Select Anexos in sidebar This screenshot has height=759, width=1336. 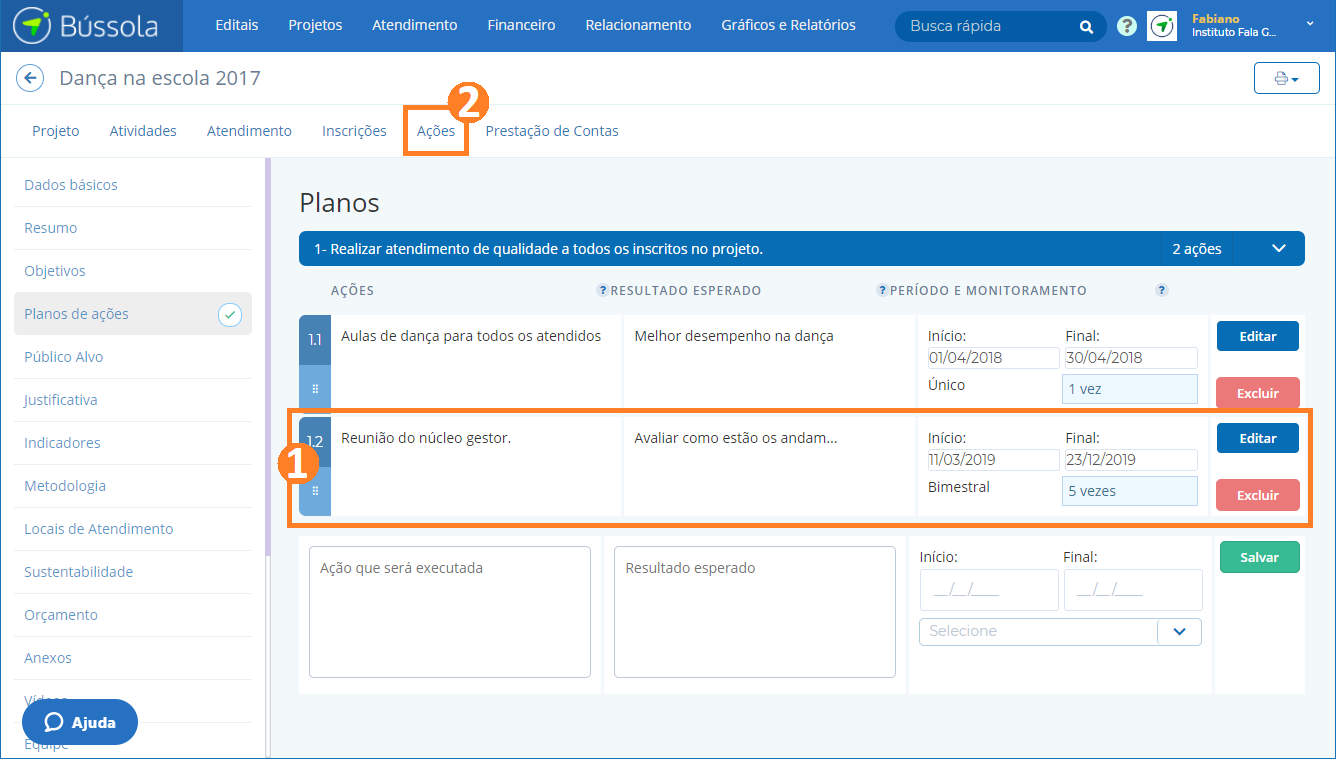pyautogui.click(x=133, y=658)
